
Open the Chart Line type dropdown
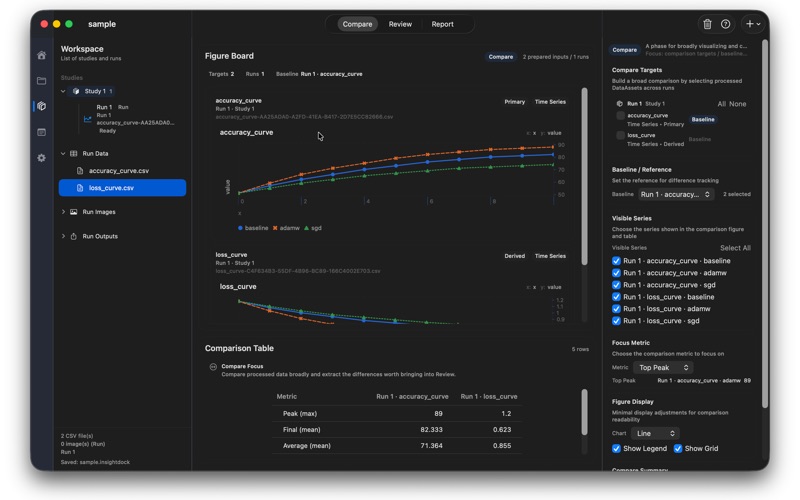pyautogui.click(x=655, y=433)
